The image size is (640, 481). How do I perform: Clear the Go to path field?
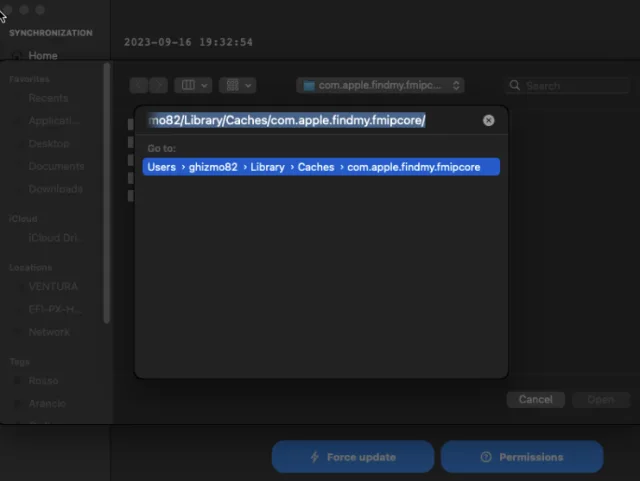click(x=488, y=120)
